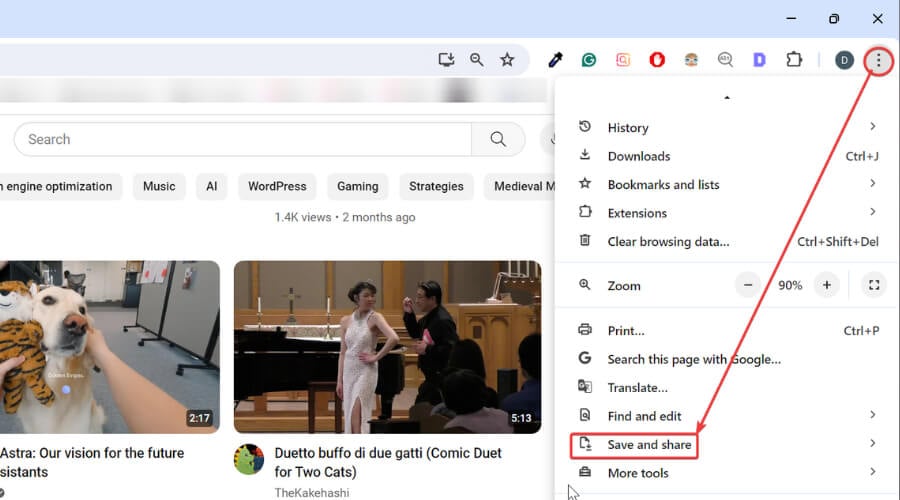Open Save and share submenu
The width and height of the screenshot is (900, 500).
point(727,445)
